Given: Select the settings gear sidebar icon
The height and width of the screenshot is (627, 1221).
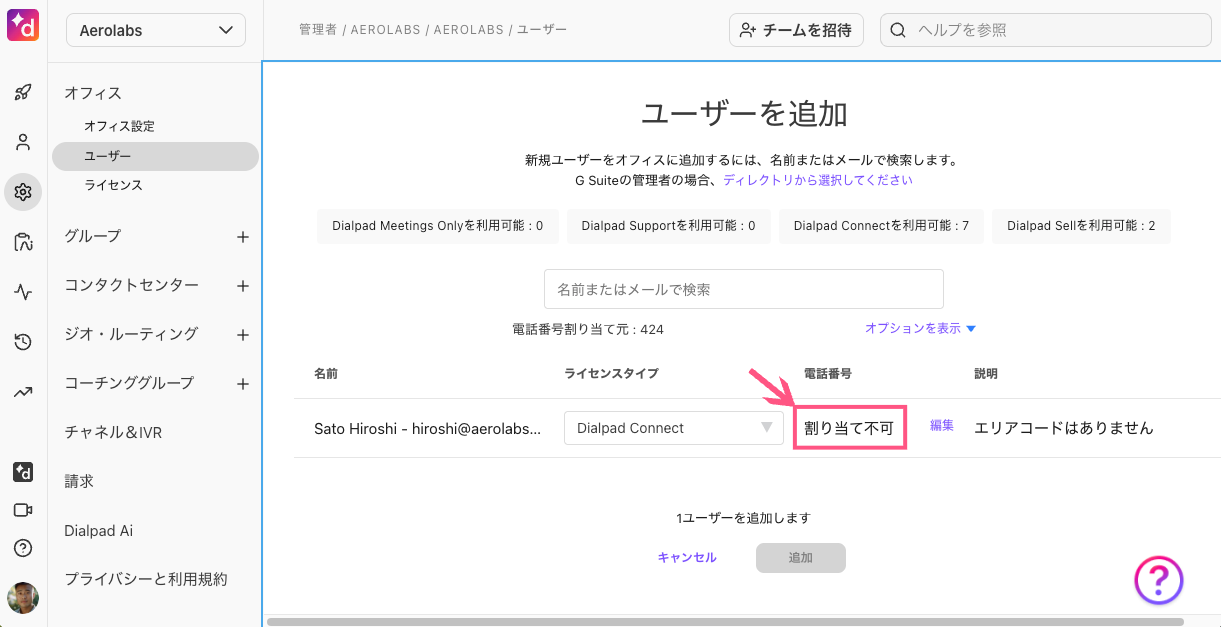Looking at the screenshot, I should coord(23,192).
